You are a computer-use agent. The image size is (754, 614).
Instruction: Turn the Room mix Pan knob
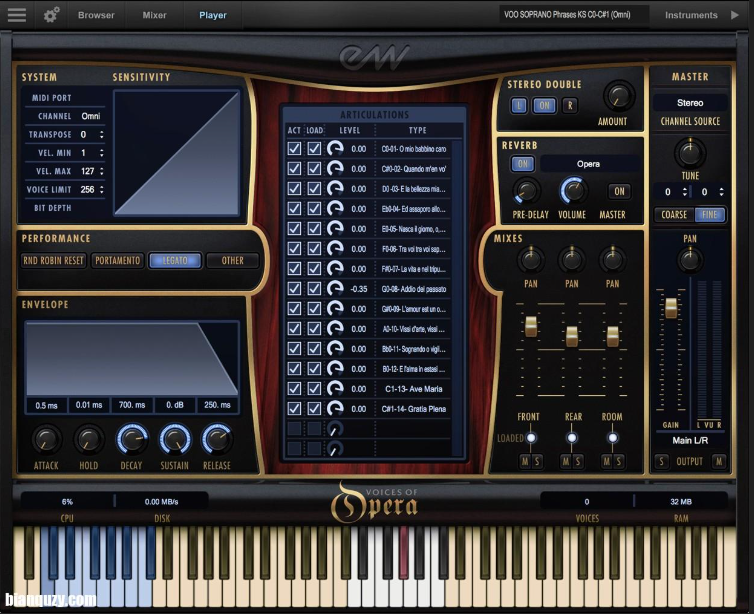613,260
